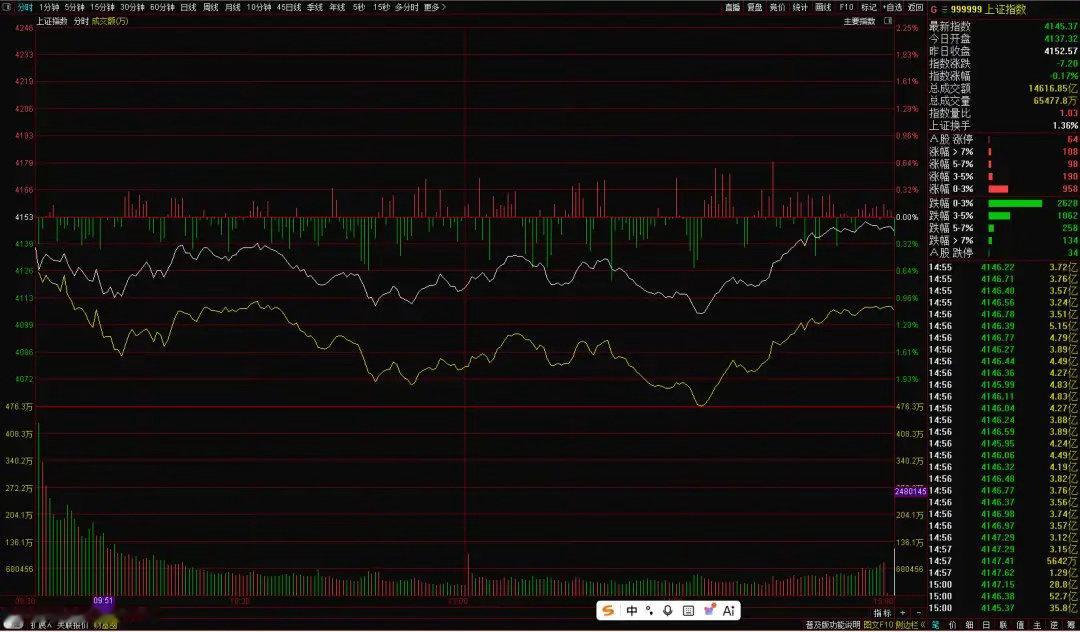Click the 涨幅 0-3% red distribution bar
The image size is (1080, 632).
click(x=998, y=189)
